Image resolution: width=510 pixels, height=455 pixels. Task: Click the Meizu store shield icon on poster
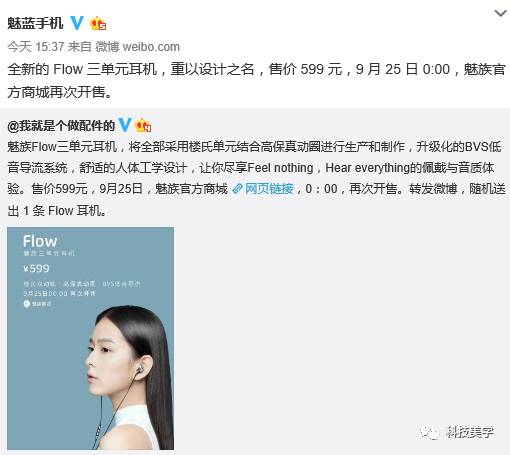tap(27, 304)
